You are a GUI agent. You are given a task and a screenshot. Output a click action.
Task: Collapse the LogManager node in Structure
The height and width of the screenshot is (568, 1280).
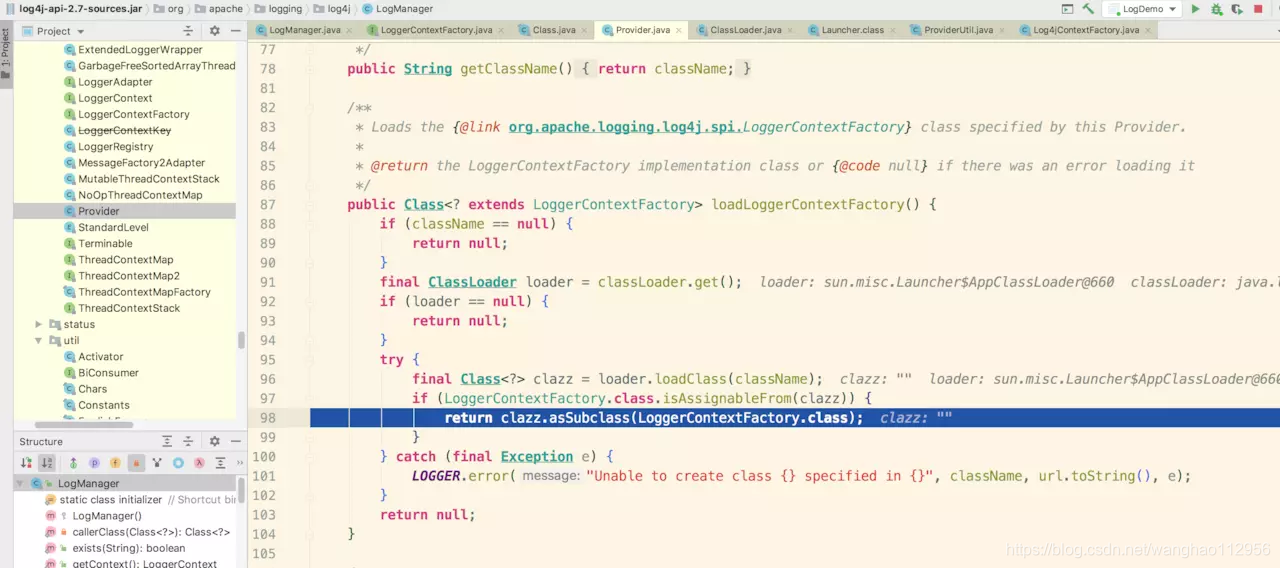(22, 483)
